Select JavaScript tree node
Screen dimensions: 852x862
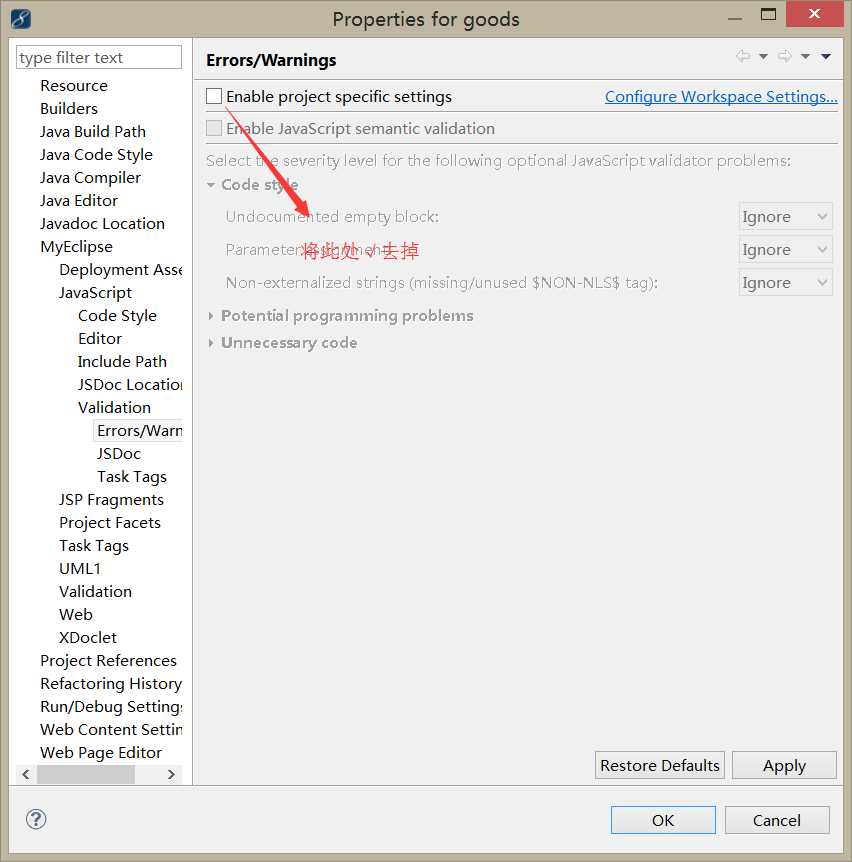coord(96,293)
